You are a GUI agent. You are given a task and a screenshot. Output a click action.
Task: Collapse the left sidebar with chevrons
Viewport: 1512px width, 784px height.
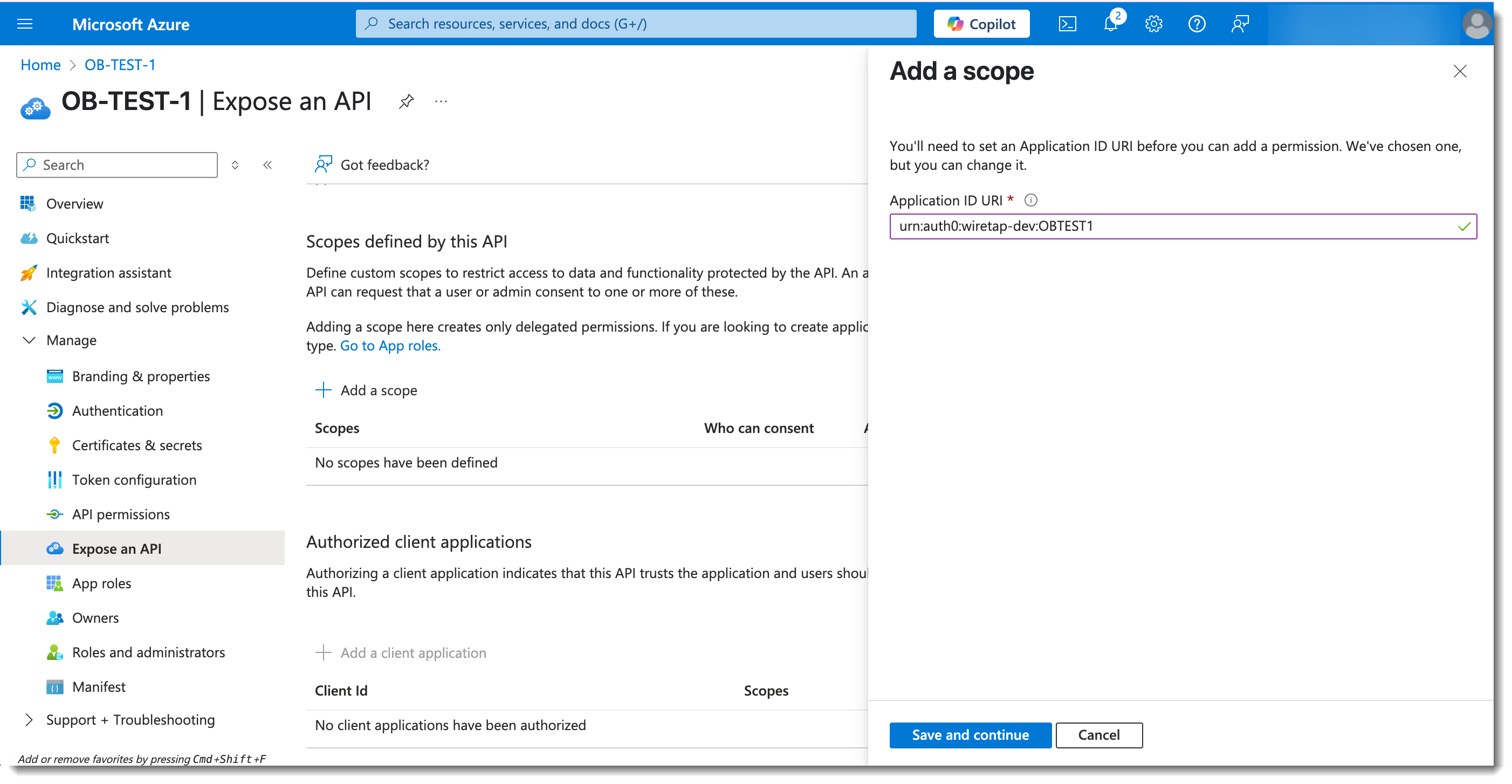[x=267, y=165]
